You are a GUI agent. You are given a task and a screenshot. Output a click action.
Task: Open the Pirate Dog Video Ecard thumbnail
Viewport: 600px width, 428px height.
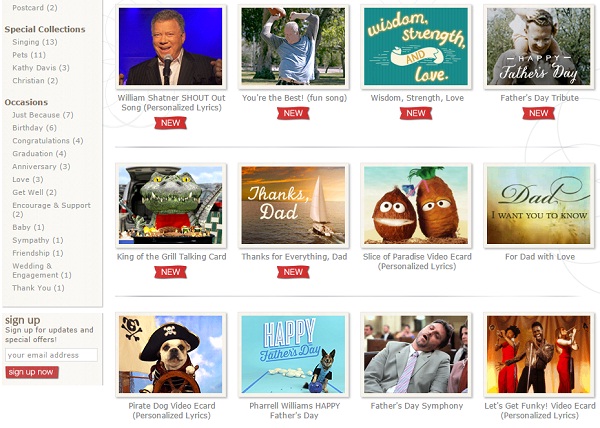click(x=171, y=355)
